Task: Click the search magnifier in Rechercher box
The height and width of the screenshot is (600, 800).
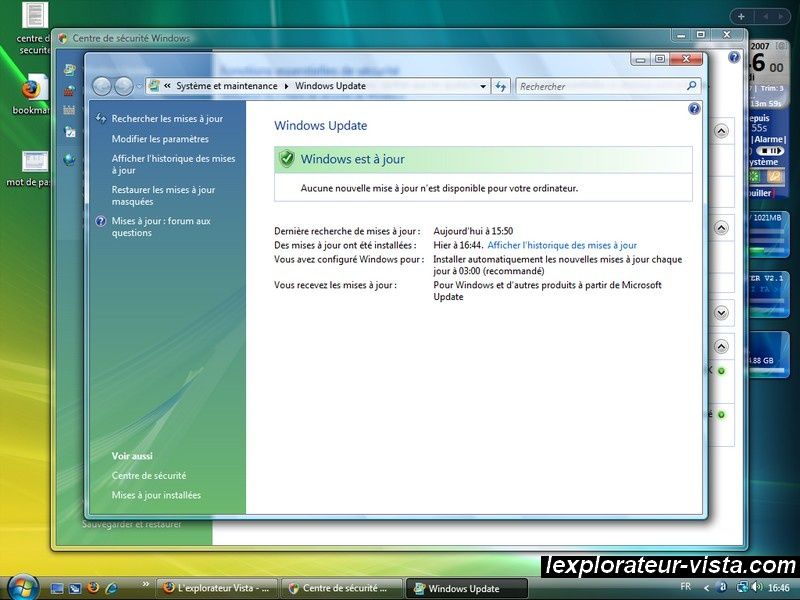Action: (691, 86)
